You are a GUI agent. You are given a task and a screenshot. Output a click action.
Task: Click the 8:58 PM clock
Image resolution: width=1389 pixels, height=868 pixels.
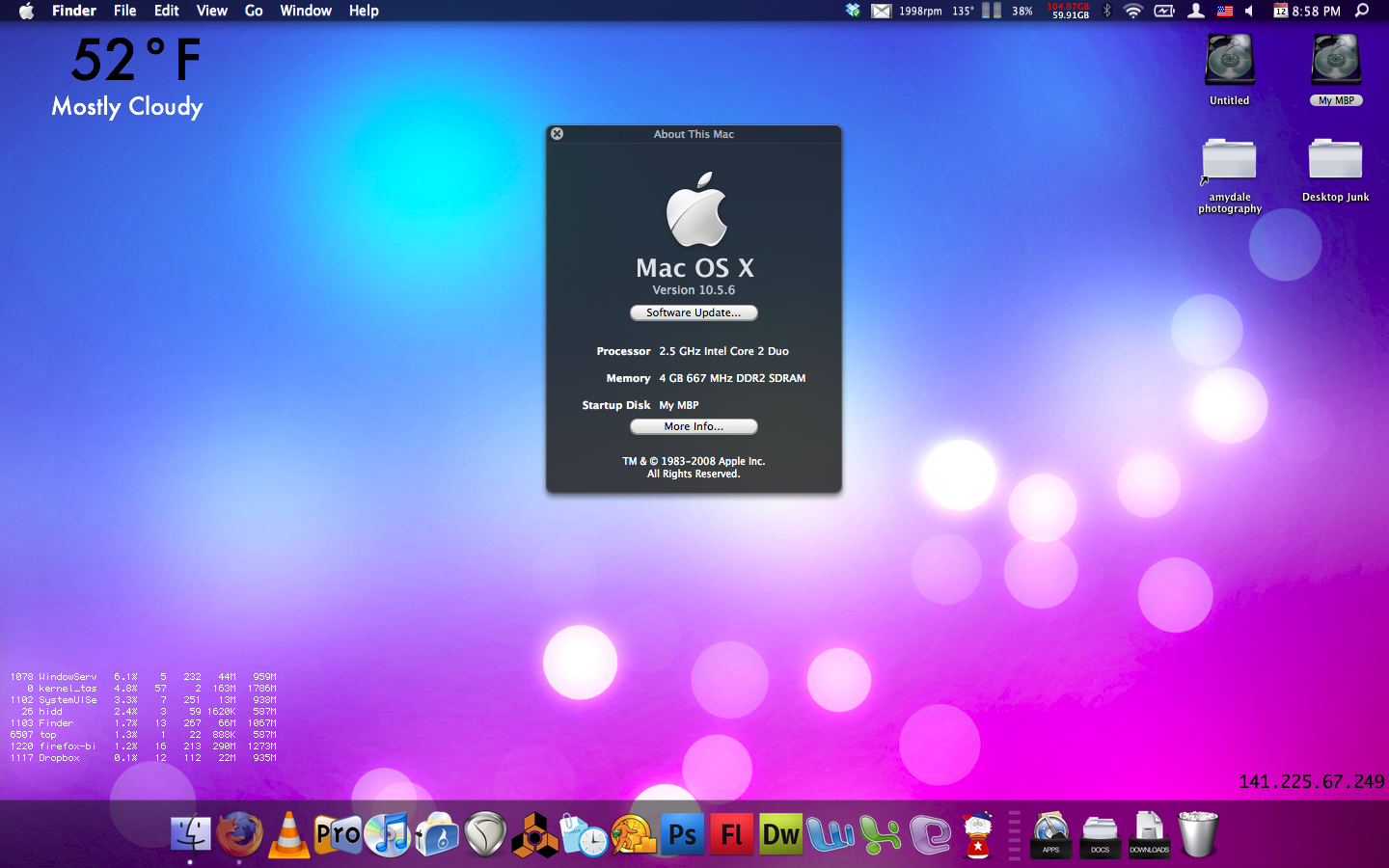1317,11
